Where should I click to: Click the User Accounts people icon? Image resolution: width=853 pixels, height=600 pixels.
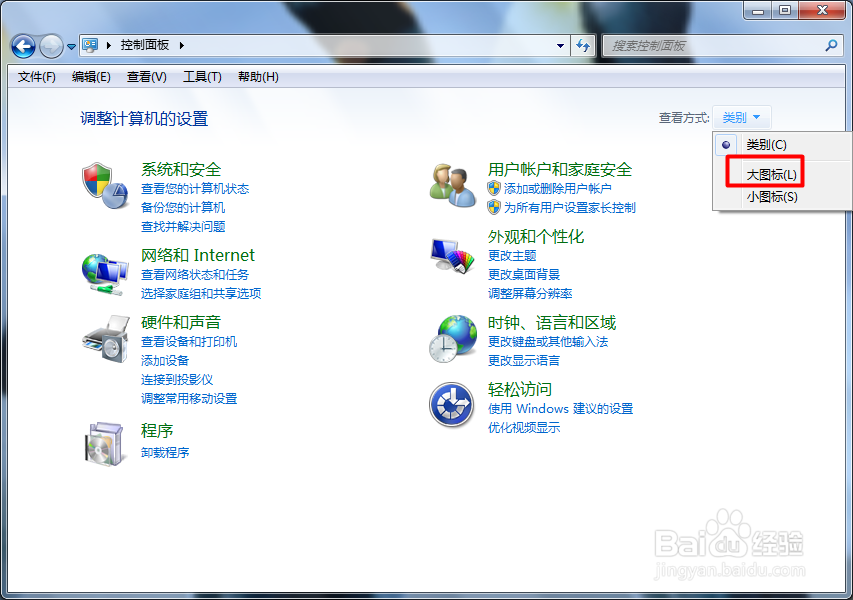(x=452, y=185)
